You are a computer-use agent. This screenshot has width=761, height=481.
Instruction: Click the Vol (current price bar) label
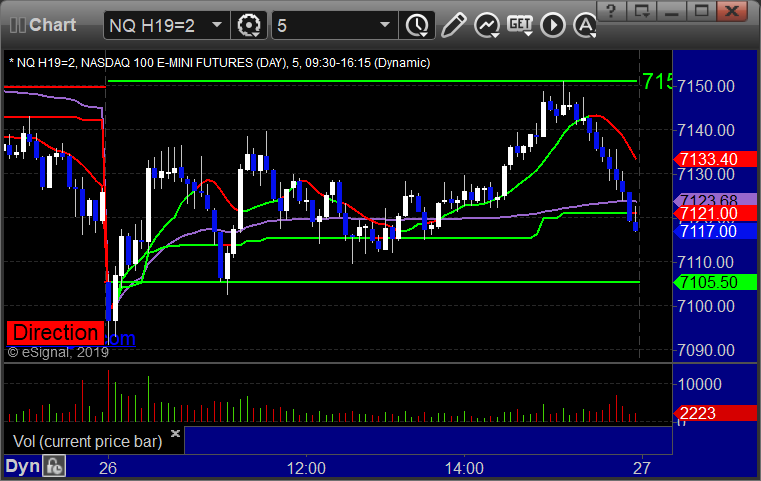click(x=87, y=441)
